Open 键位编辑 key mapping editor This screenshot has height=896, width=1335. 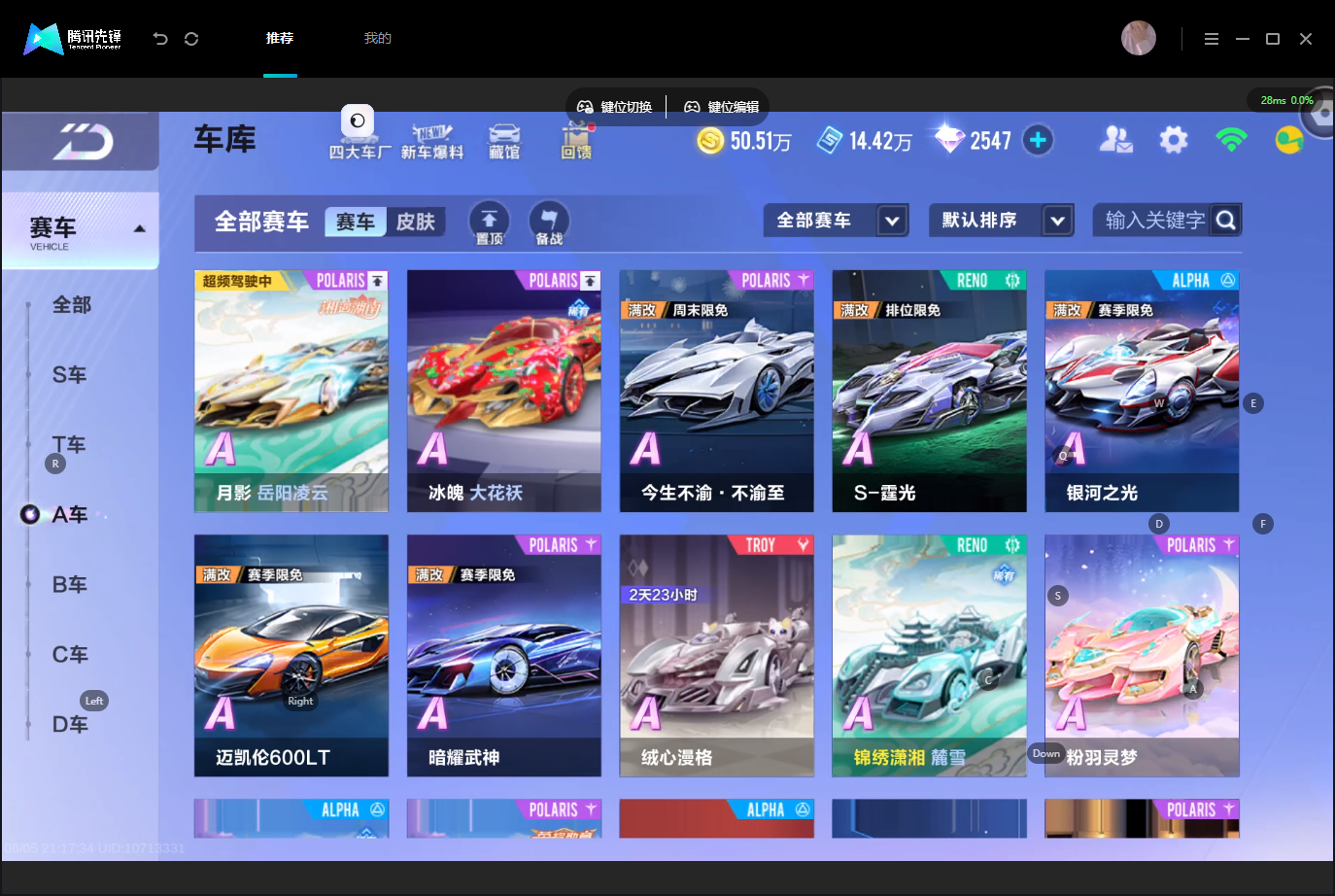pos(722,107)
